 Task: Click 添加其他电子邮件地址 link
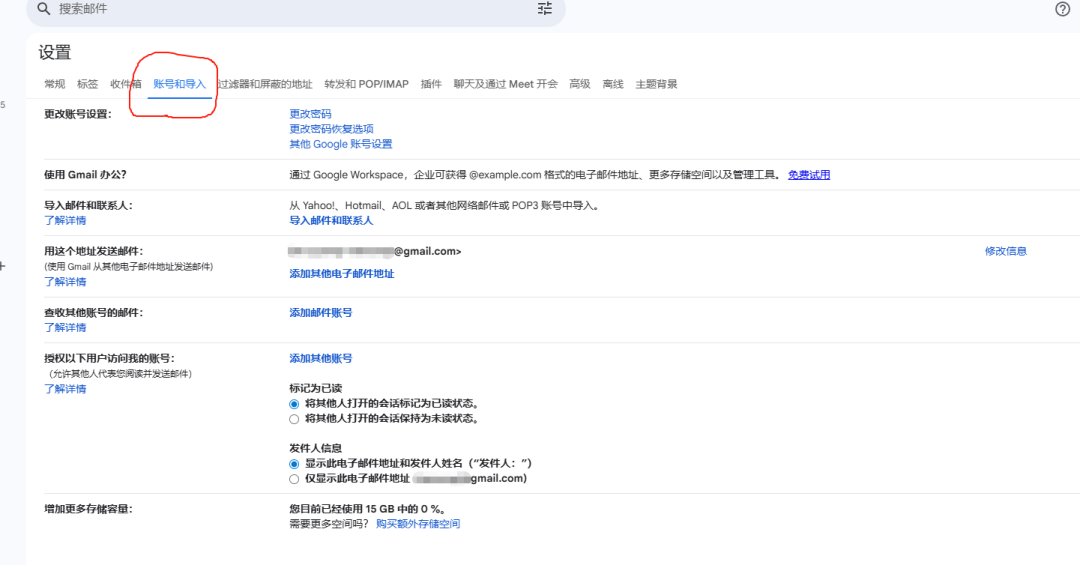tap(342, 274)
